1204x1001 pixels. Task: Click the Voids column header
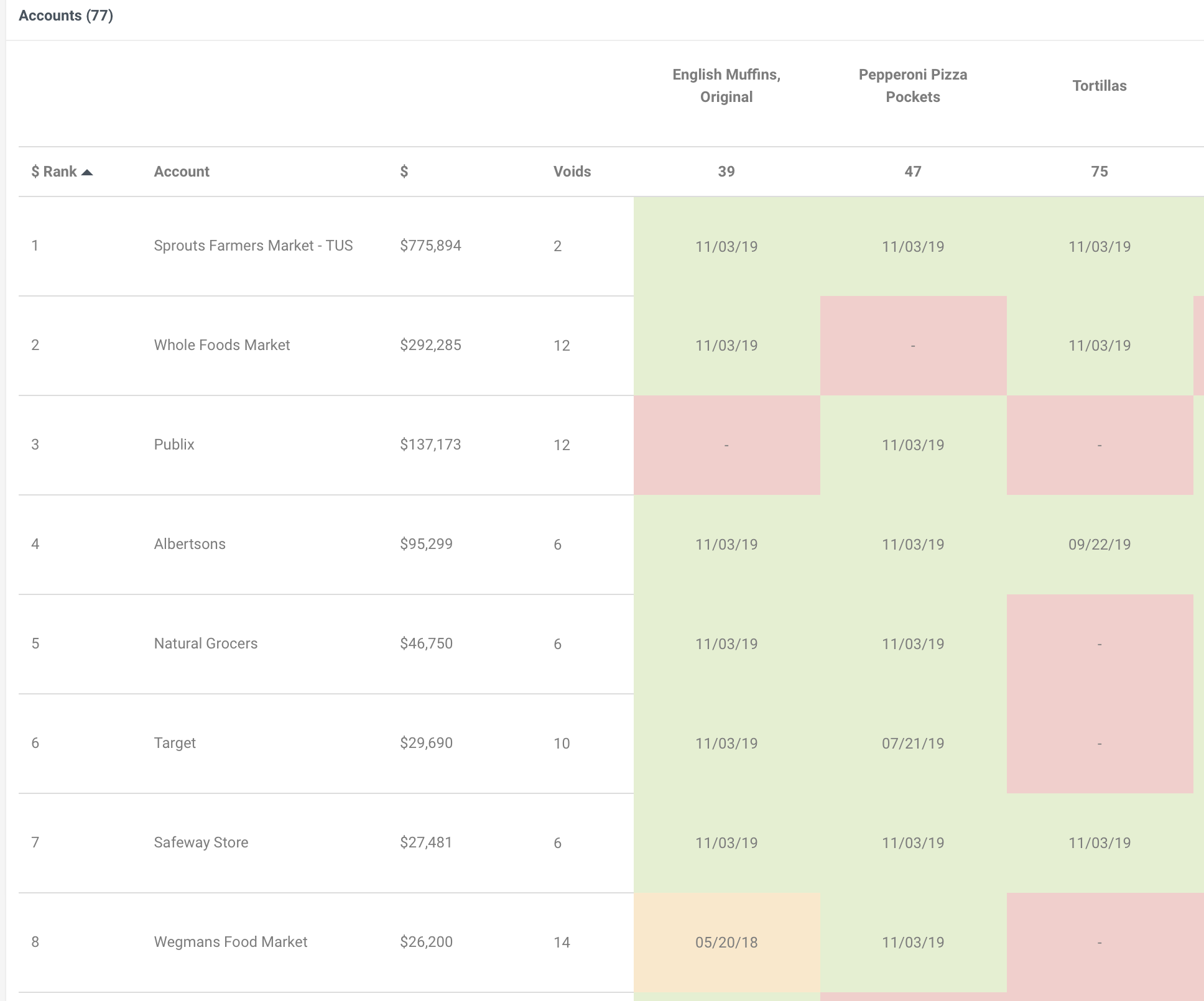pos(572,172)
